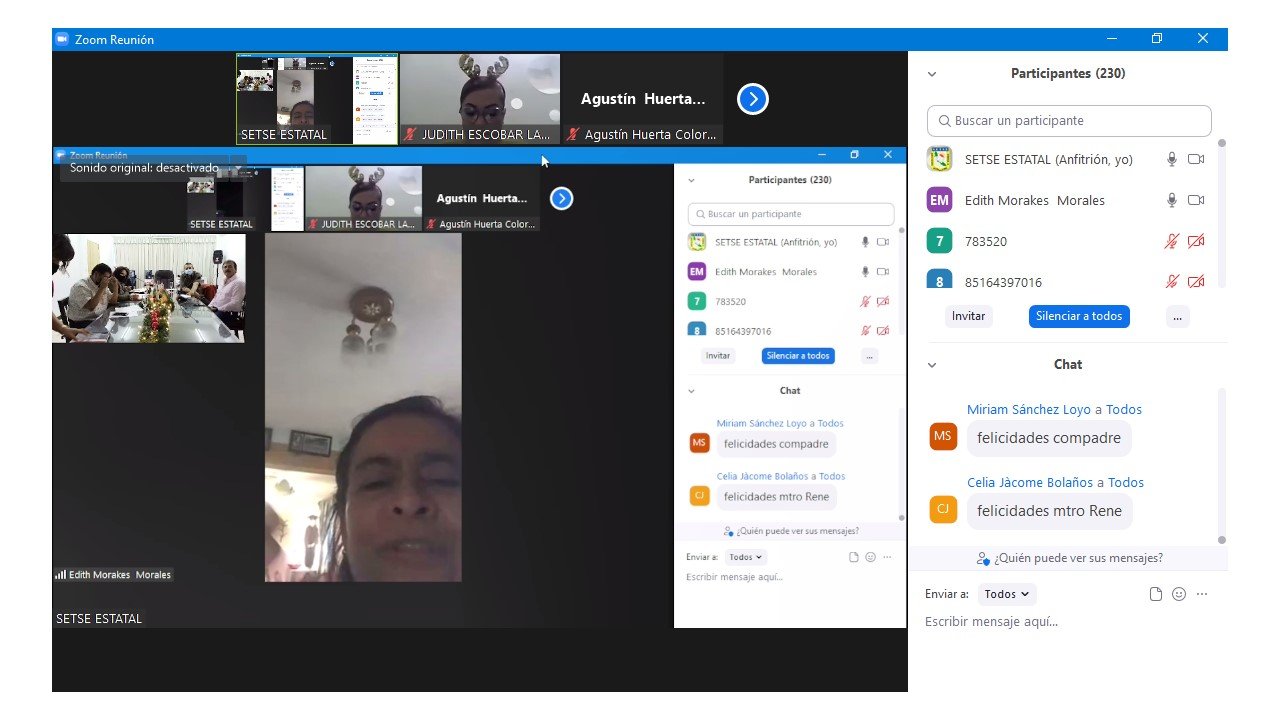Mute SETSE ESTATAL's microphone in participants list
1280x720 pixels.
(1172, 159)
